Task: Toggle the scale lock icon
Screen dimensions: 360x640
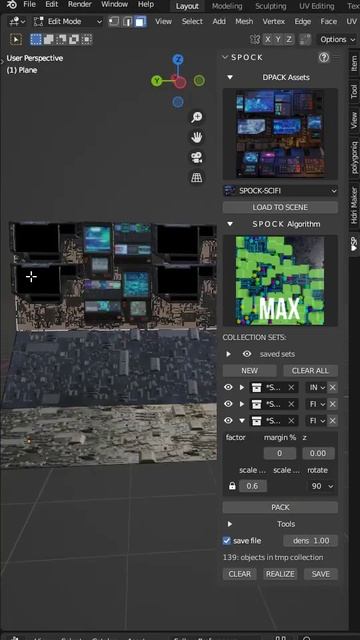Action: [x=232, y=486]
